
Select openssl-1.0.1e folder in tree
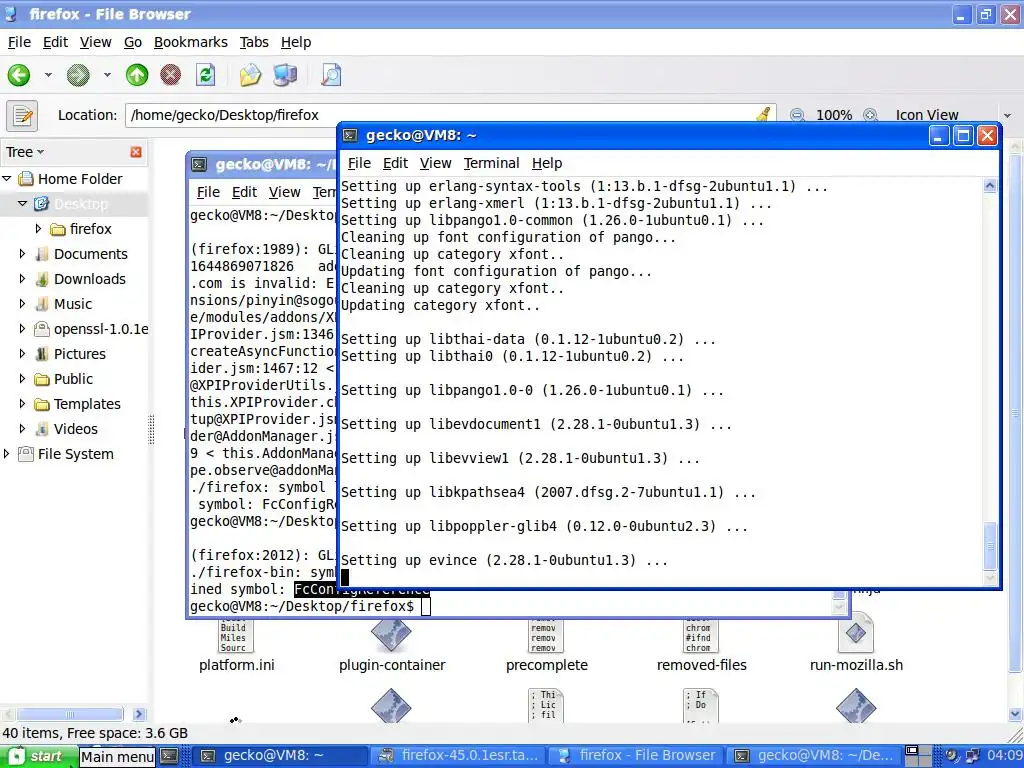101,329
